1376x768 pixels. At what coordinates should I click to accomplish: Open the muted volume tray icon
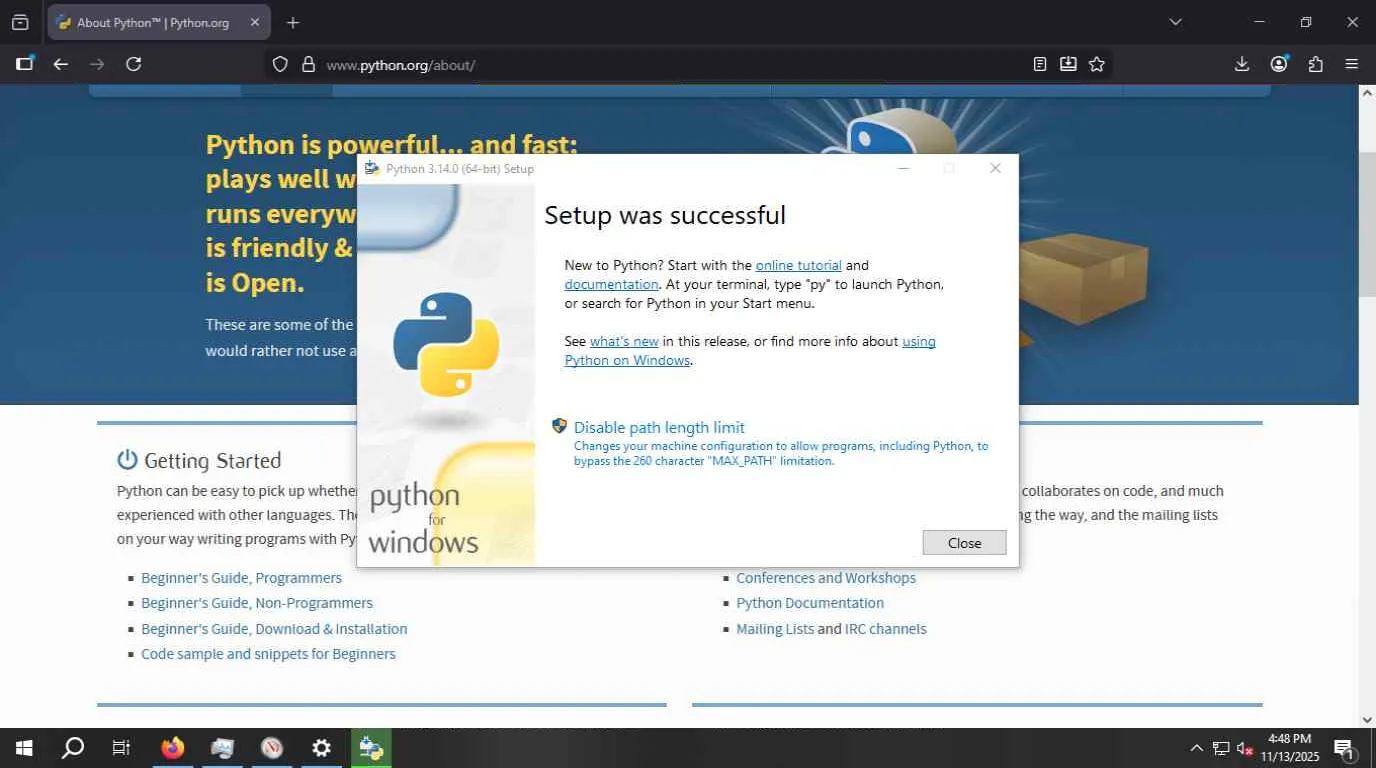point(1246,748)
